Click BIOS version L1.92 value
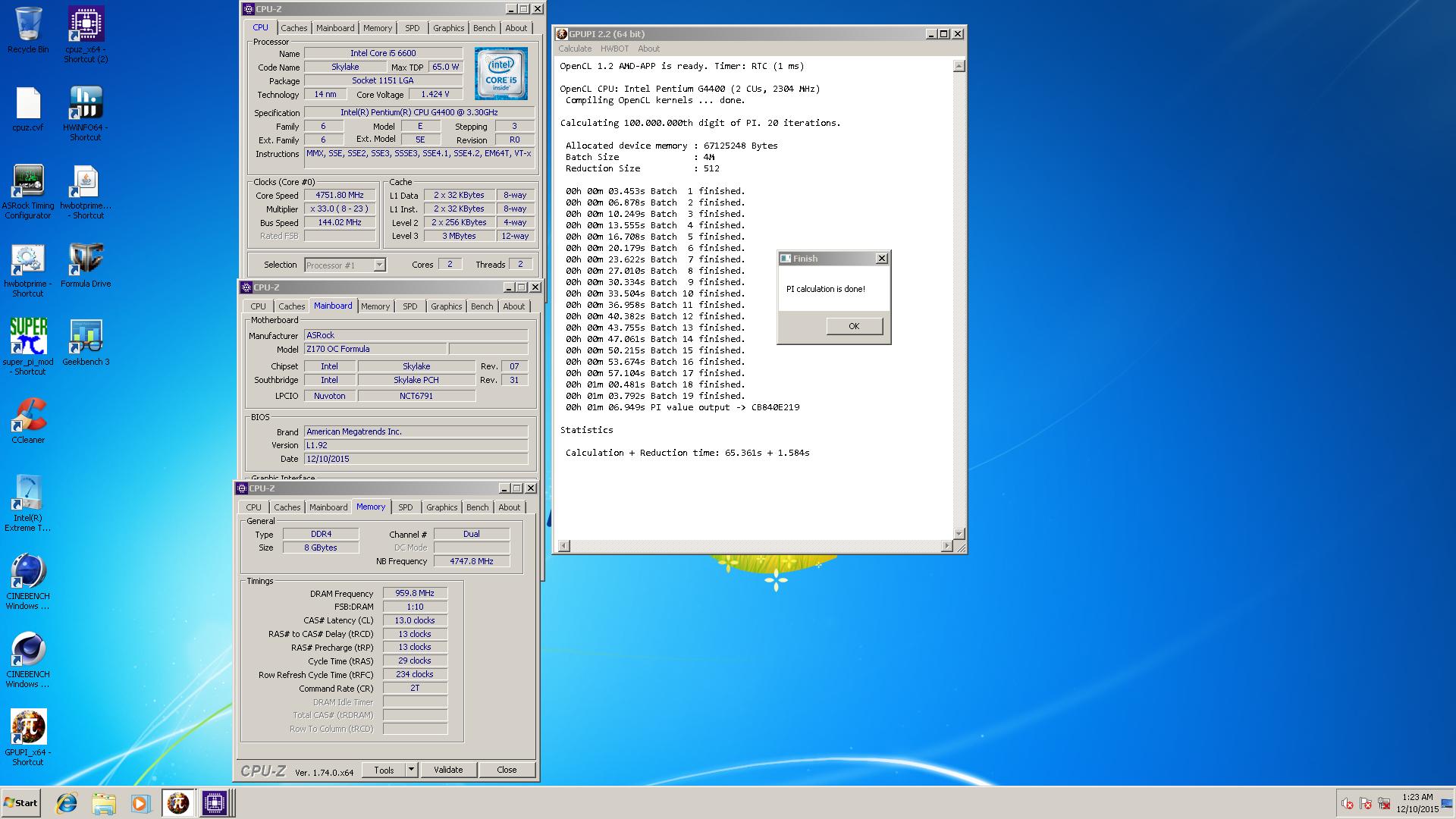The height and width of the screenshot is (819, 1456). click(416, 445)
